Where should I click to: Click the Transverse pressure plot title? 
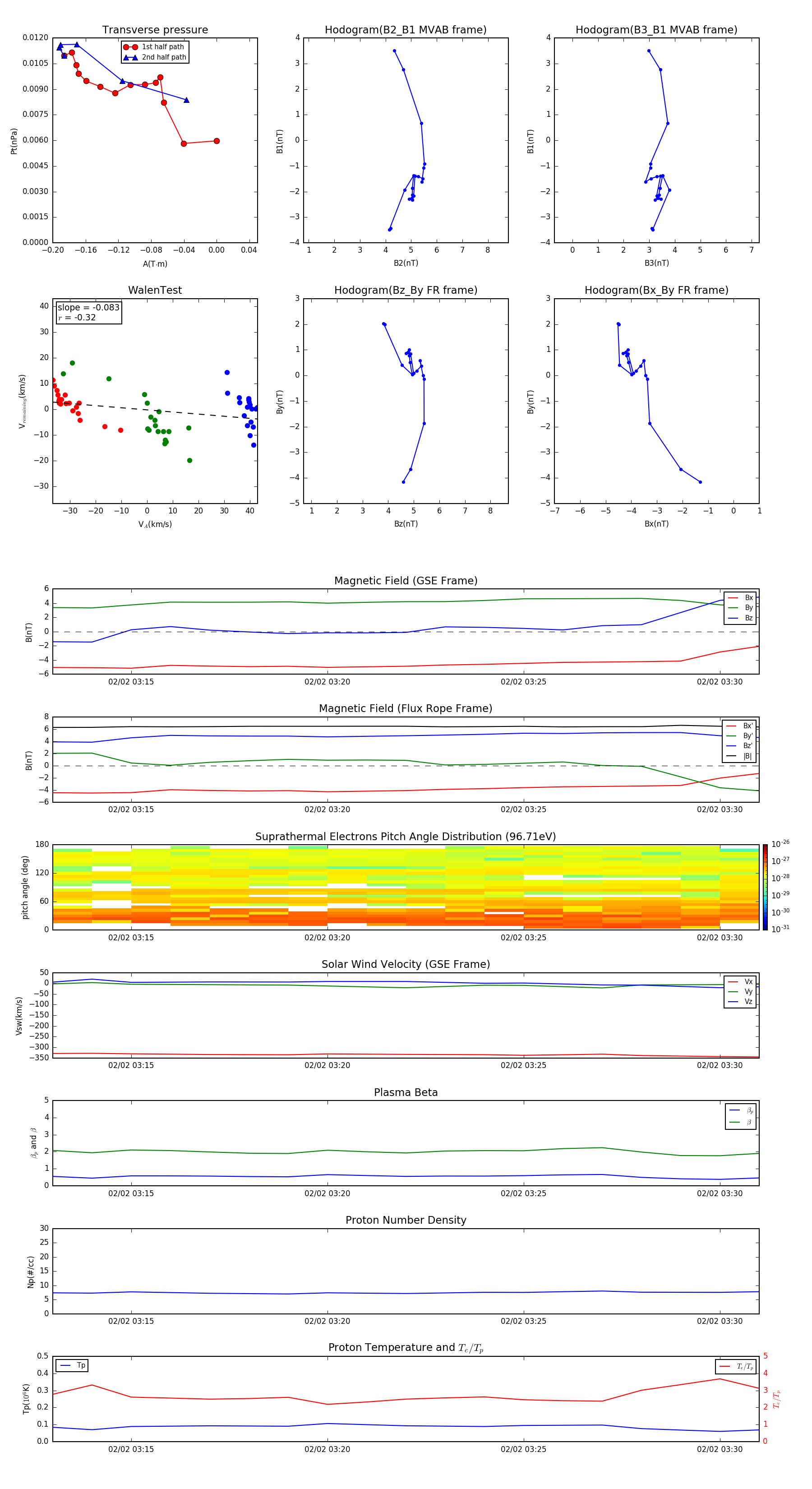click(x=155, y=29)
